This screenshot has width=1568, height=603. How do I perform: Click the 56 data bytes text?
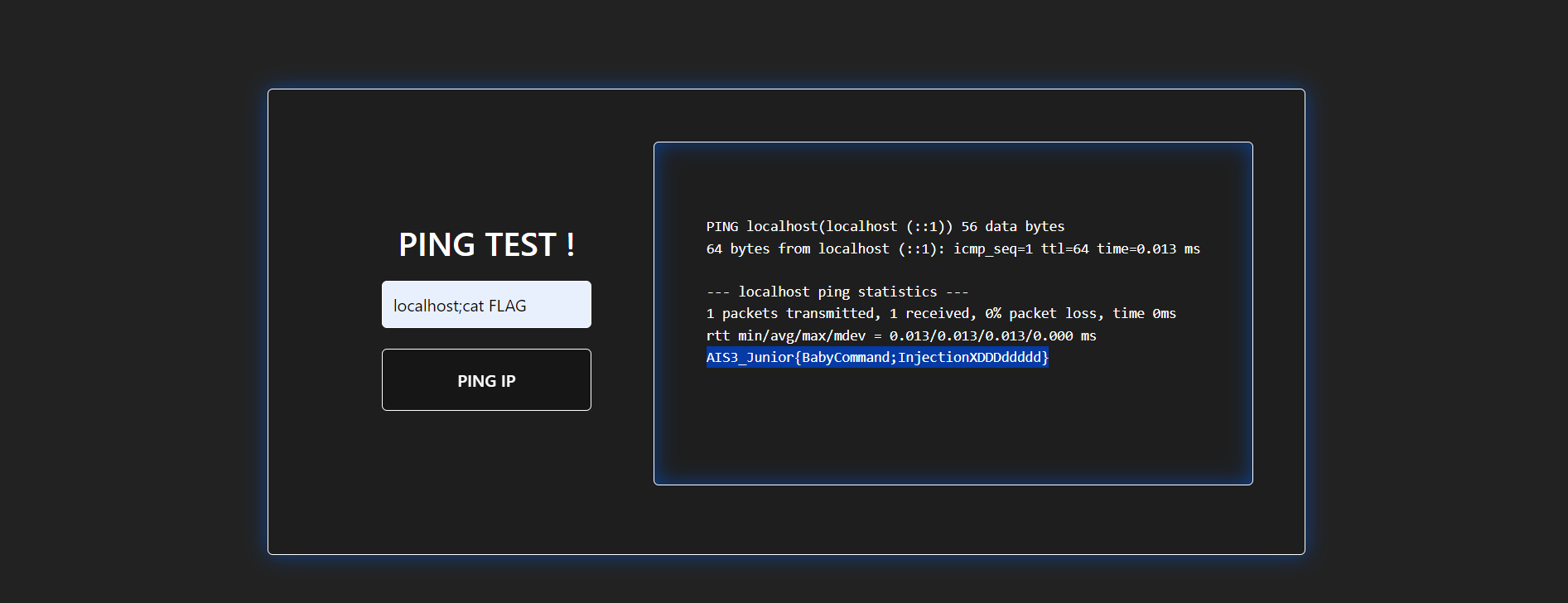pyautogui.click(x=1012, y=227)
